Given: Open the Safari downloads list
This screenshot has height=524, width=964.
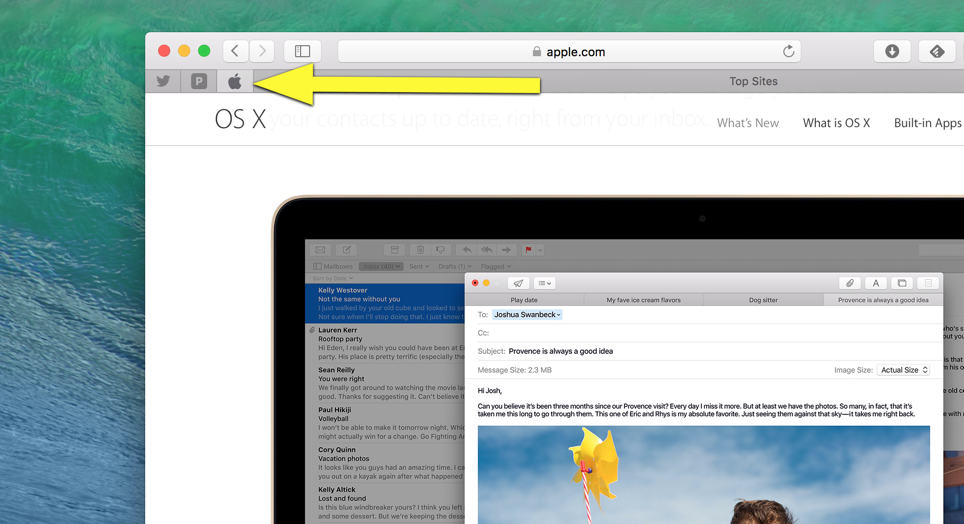Looking at the screenshot, I should click(x=892, y=51).
